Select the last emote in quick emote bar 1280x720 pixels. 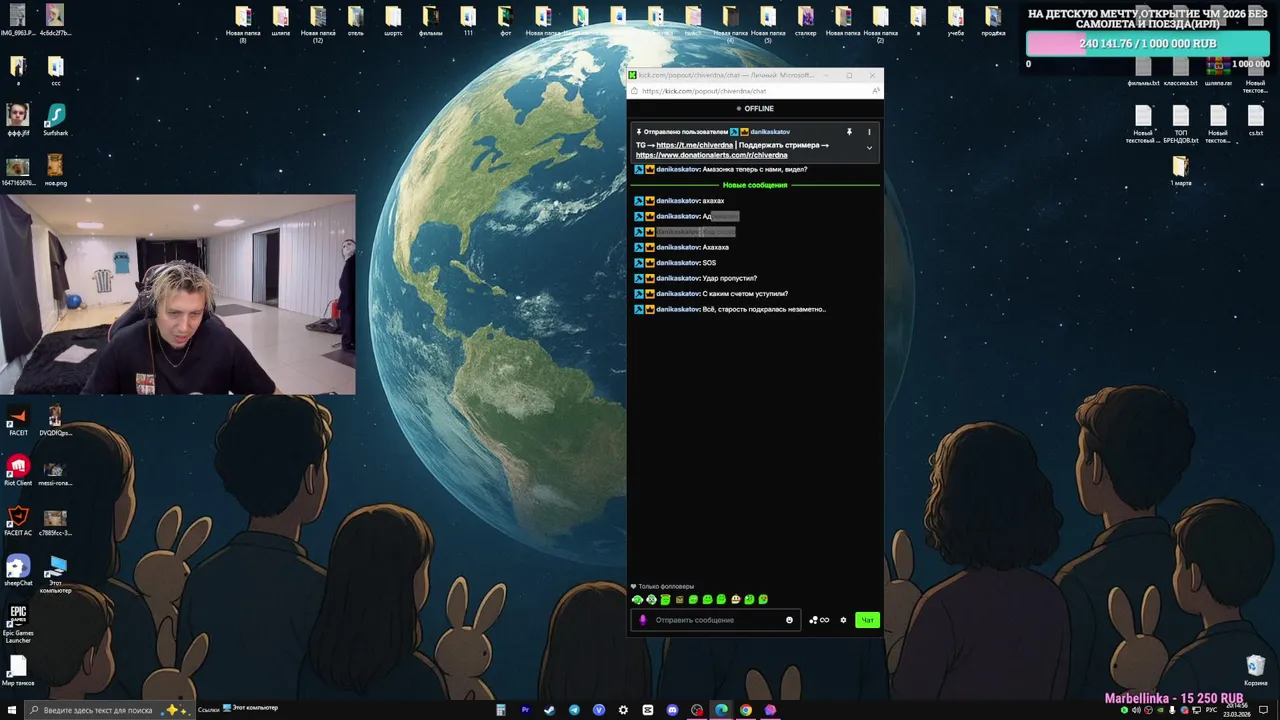pyautogui.click(x=763, y=600)
